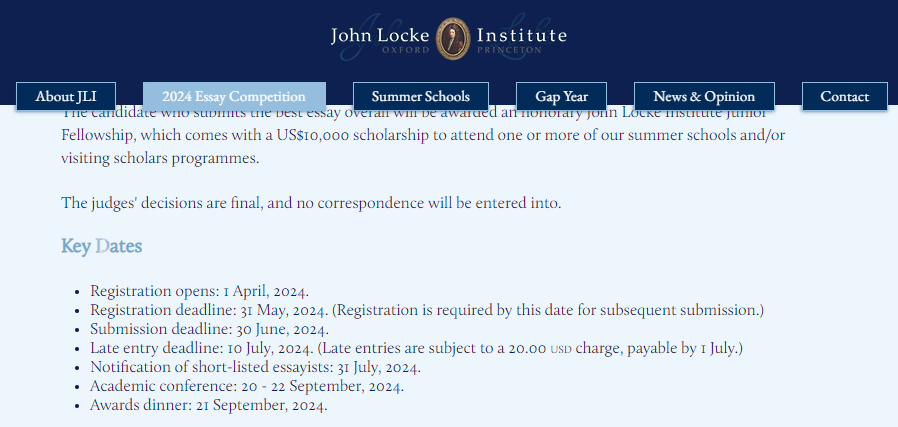Click the "Submission deadline: 30 June" list item
Screen dimensions: 898x427
(209, 329)
